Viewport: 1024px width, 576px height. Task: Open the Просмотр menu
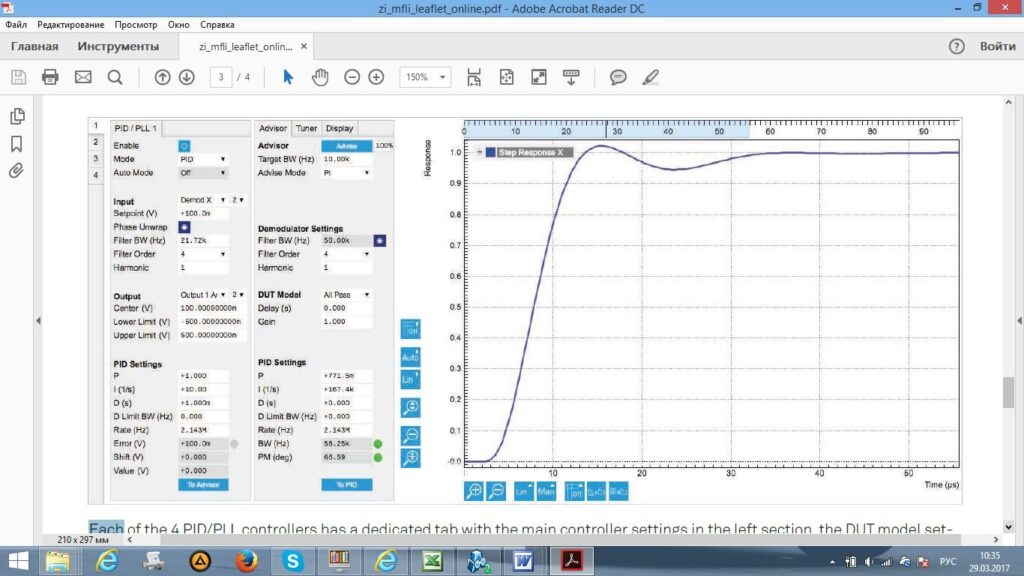135,22
